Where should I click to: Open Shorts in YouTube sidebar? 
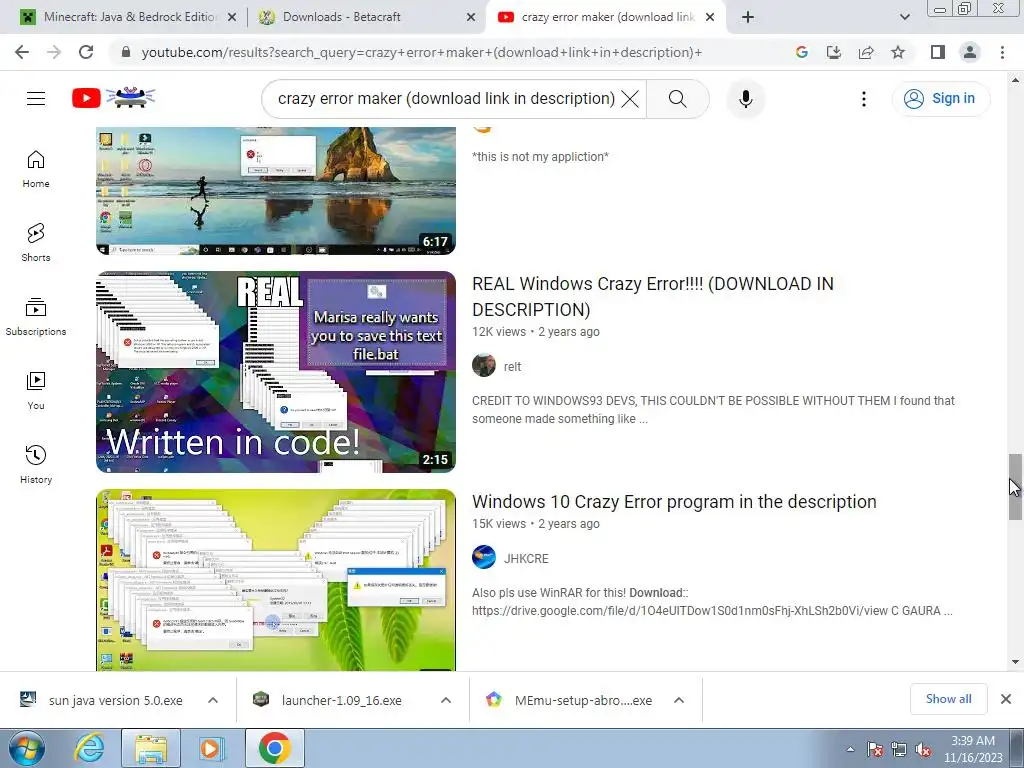coord(36,243)
